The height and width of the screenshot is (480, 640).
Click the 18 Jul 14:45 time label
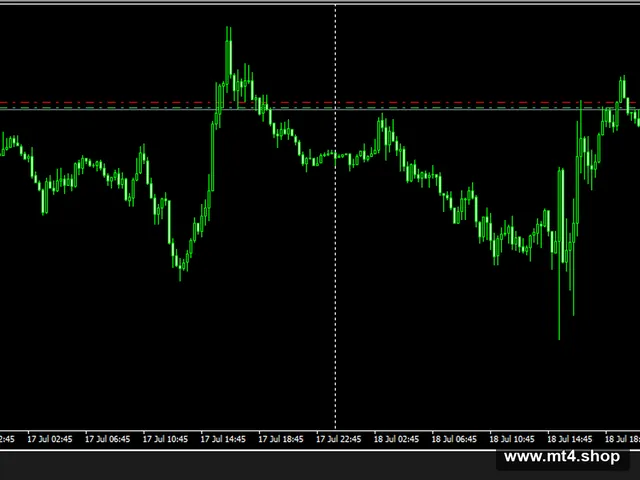570,439
